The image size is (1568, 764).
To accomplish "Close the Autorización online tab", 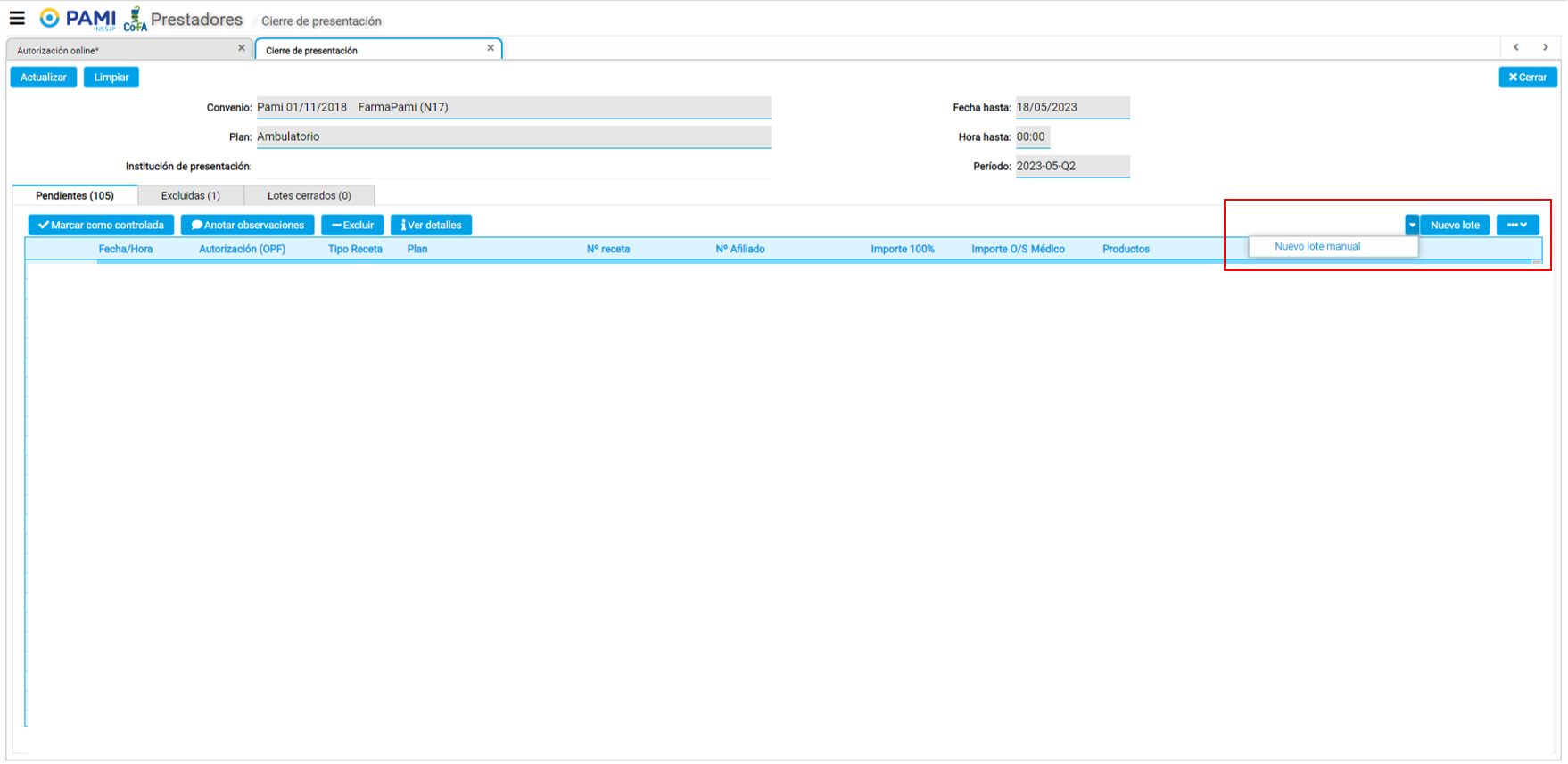I will point(242,48).
